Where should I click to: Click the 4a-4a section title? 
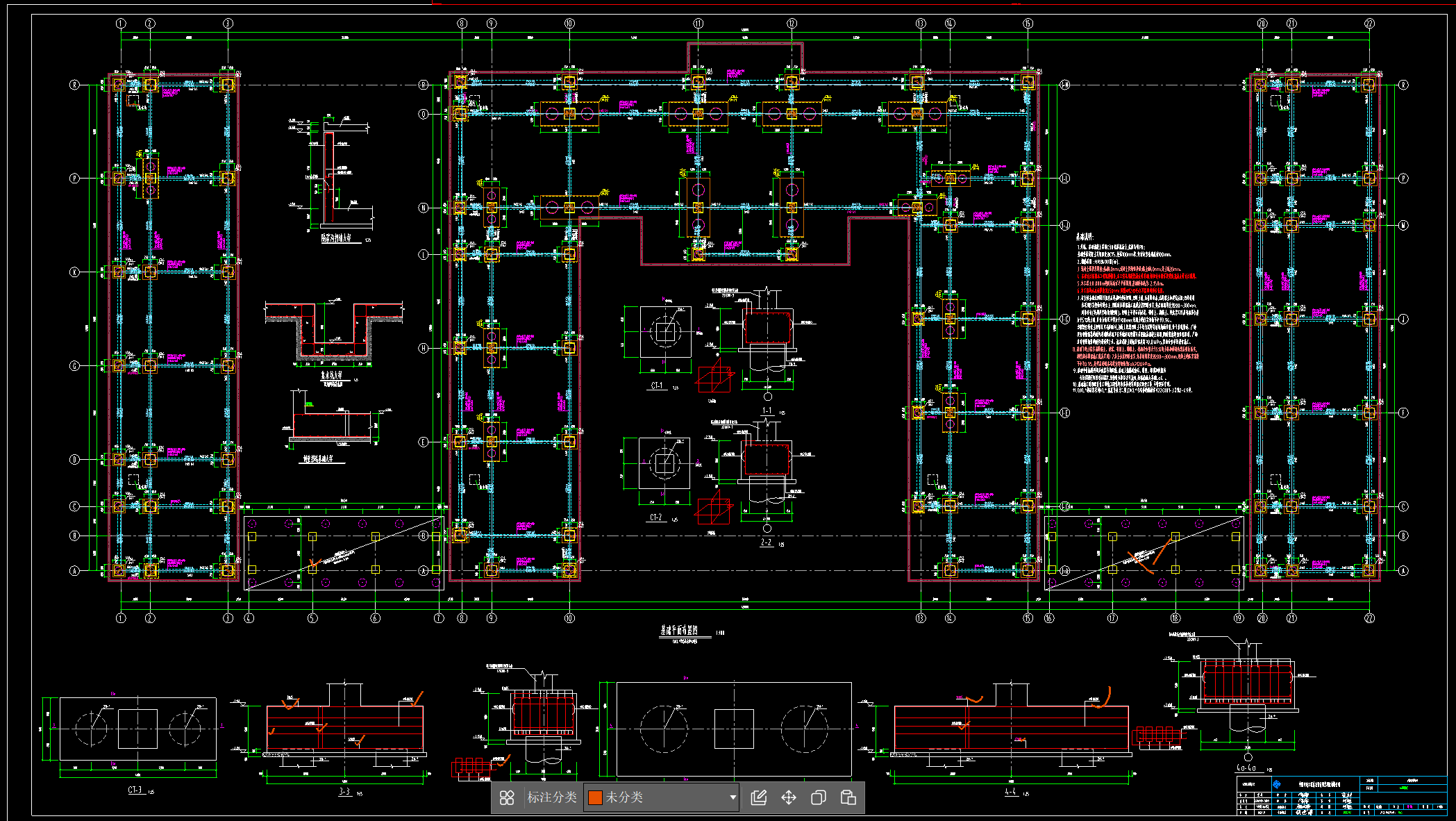[1246, 768]
